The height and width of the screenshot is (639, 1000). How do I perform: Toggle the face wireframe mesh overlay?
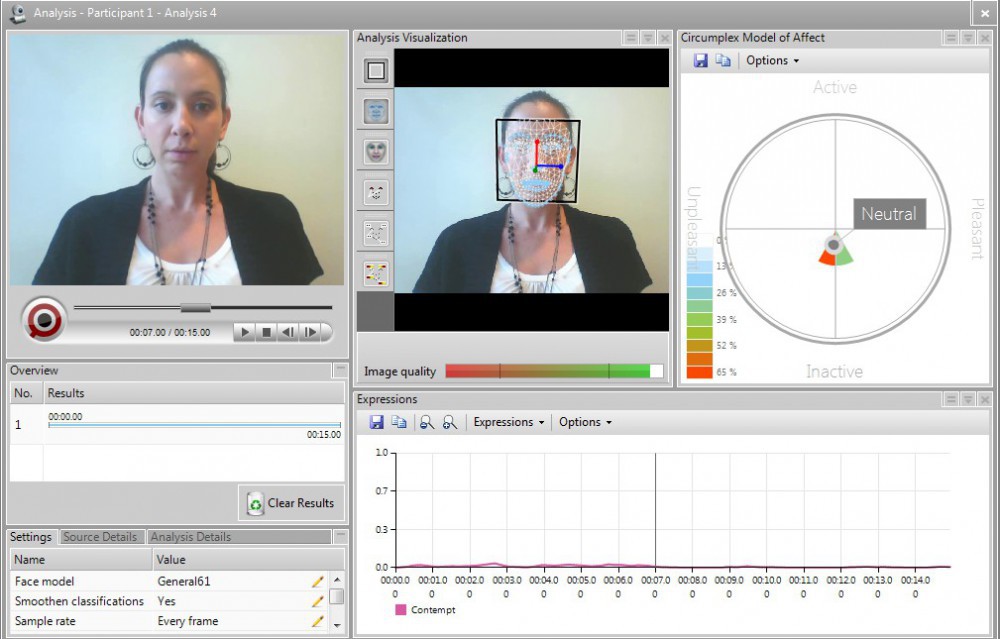coord(375,110)
